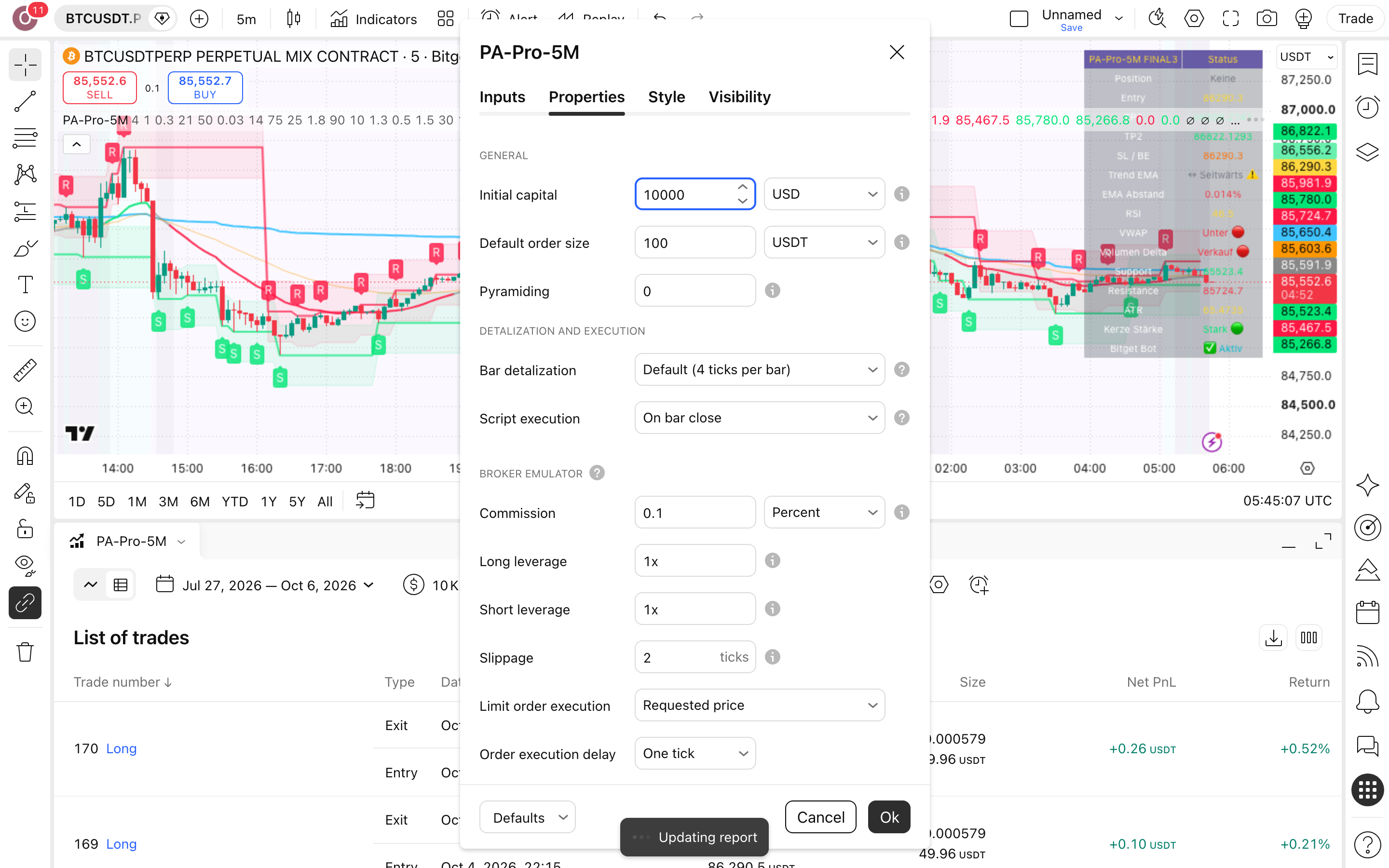Expand the Limit order execution dropdown

click(759, 705)
